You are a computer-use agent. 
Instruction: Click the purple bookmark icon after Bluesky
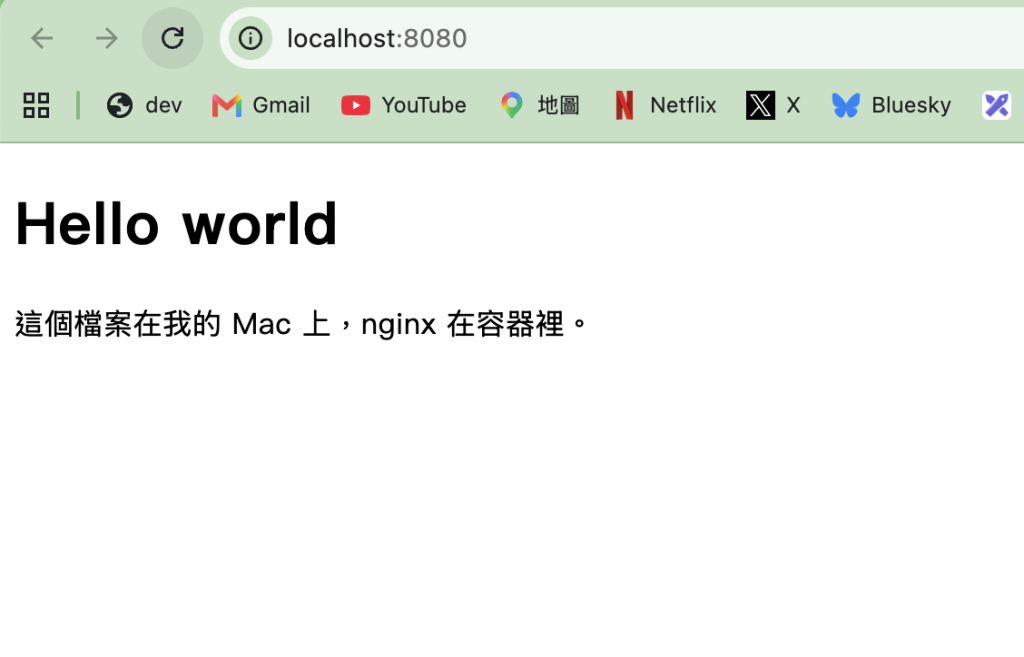pos(997,105)
